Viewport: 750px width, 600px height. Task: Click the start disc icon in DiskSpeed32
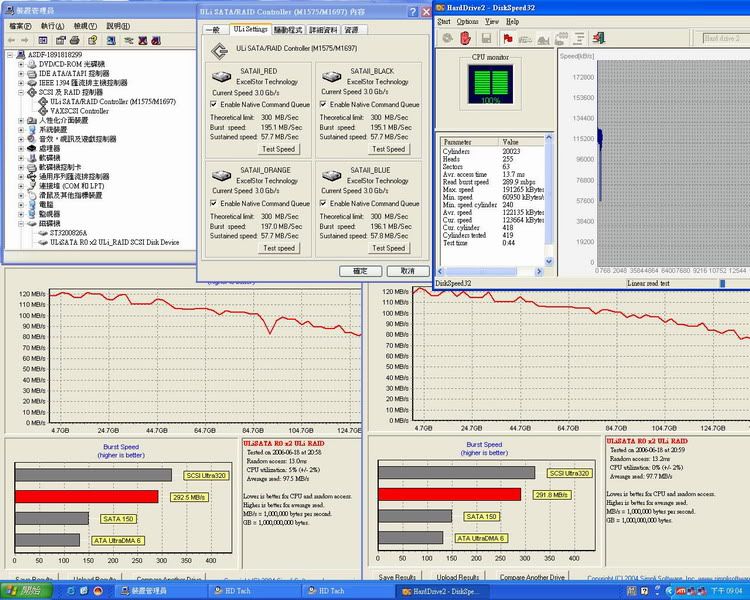pyautogui.click(x=447, y=38)
